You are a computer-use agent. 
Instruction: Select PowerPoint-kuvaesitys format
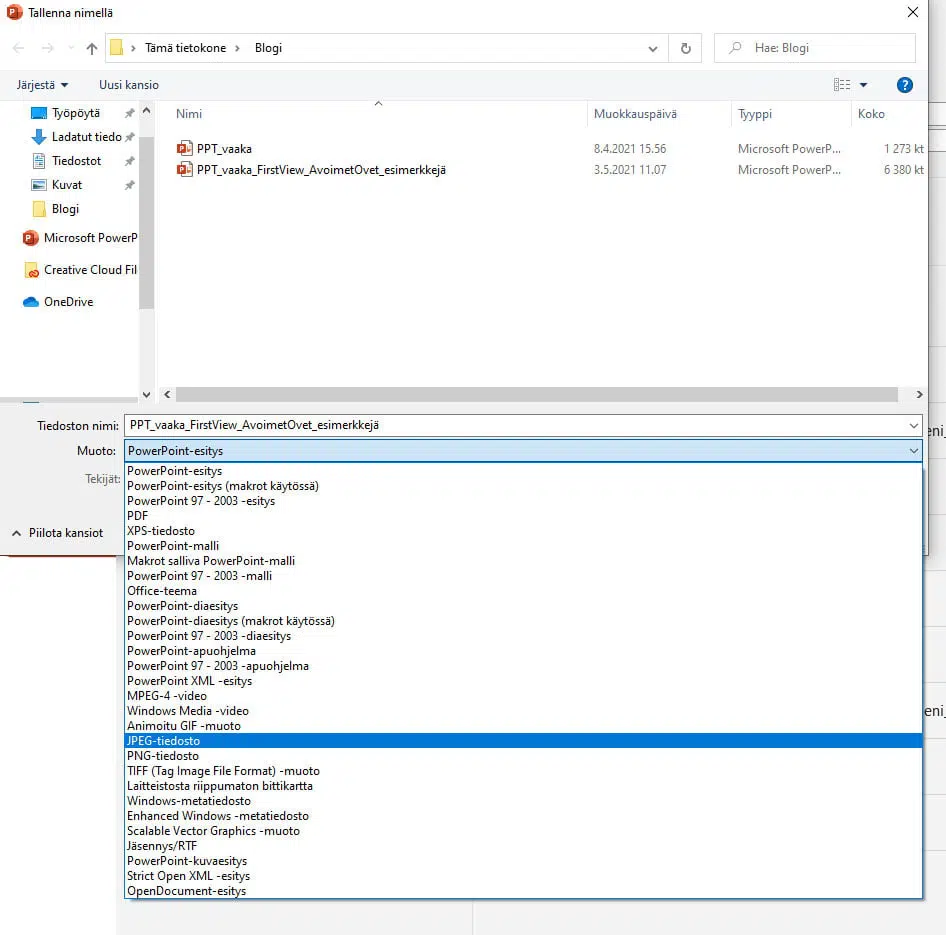[523, 861]
